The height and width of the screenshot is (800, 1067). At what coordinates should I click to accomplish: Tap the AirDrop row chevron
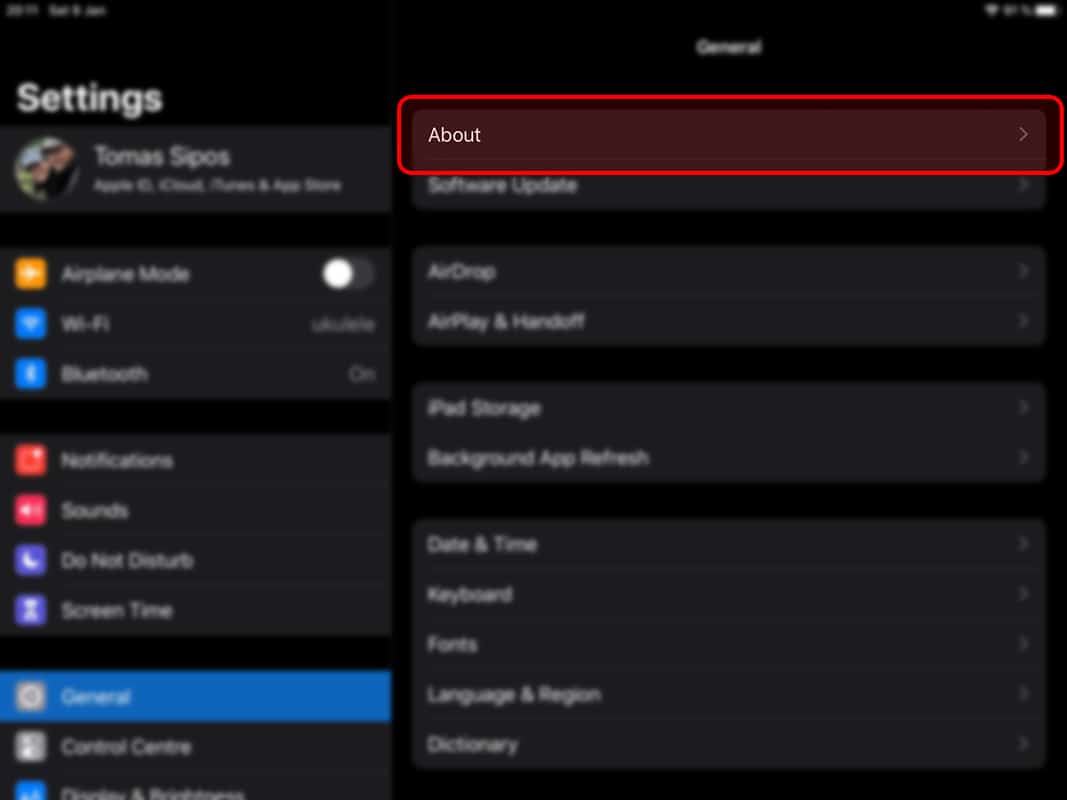pos(1023,271)
